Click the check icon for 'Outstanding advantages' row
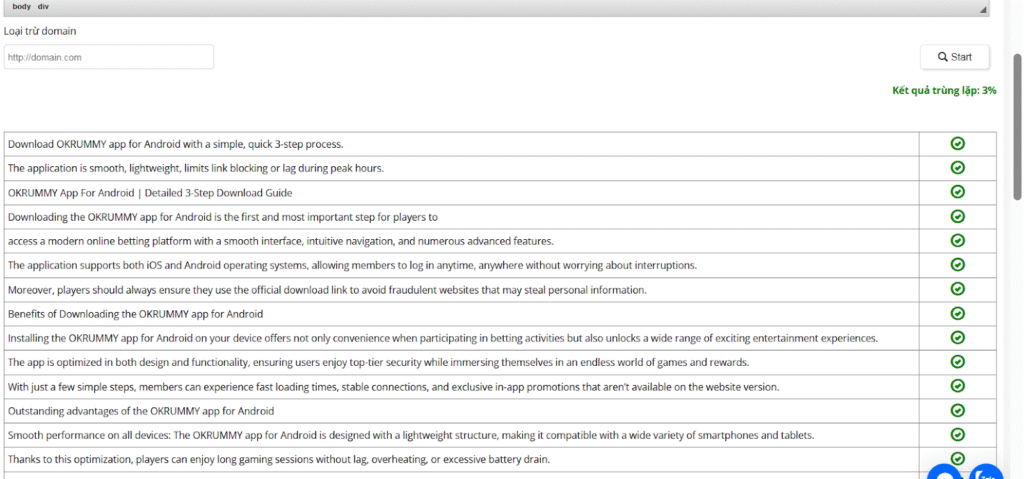The image size is (1024, 479). (x=957, y=410)
